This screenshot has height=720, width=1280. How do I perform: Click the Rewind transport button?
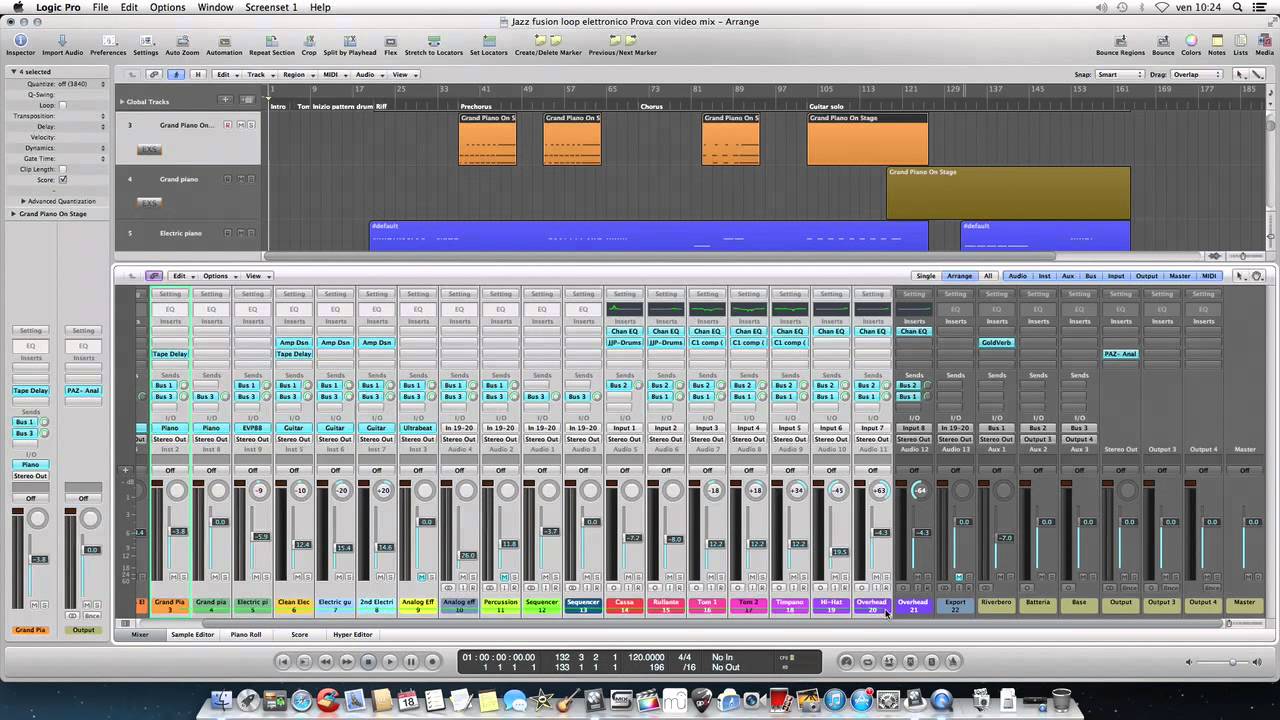(325, 661)
